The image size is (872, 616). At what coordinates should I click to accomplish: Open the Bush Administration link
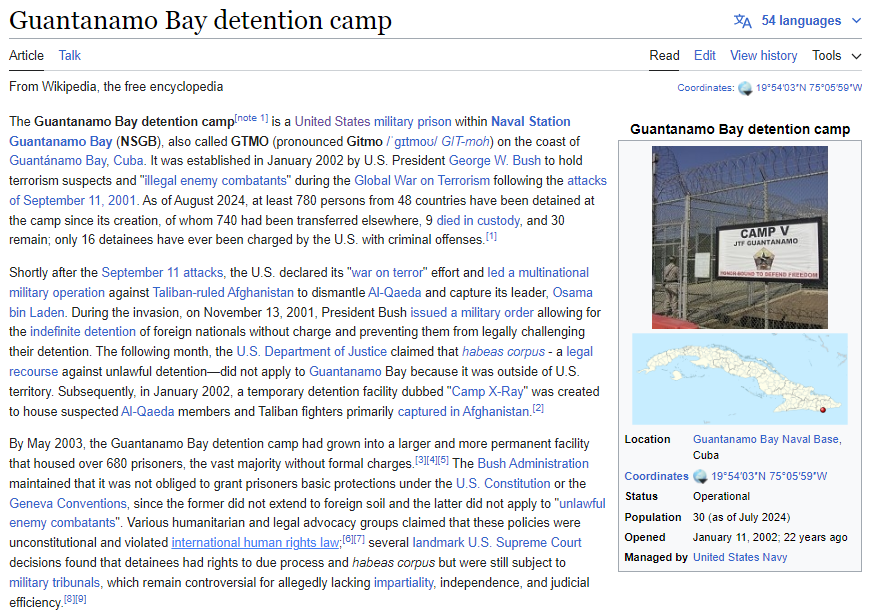click(533, 464)
